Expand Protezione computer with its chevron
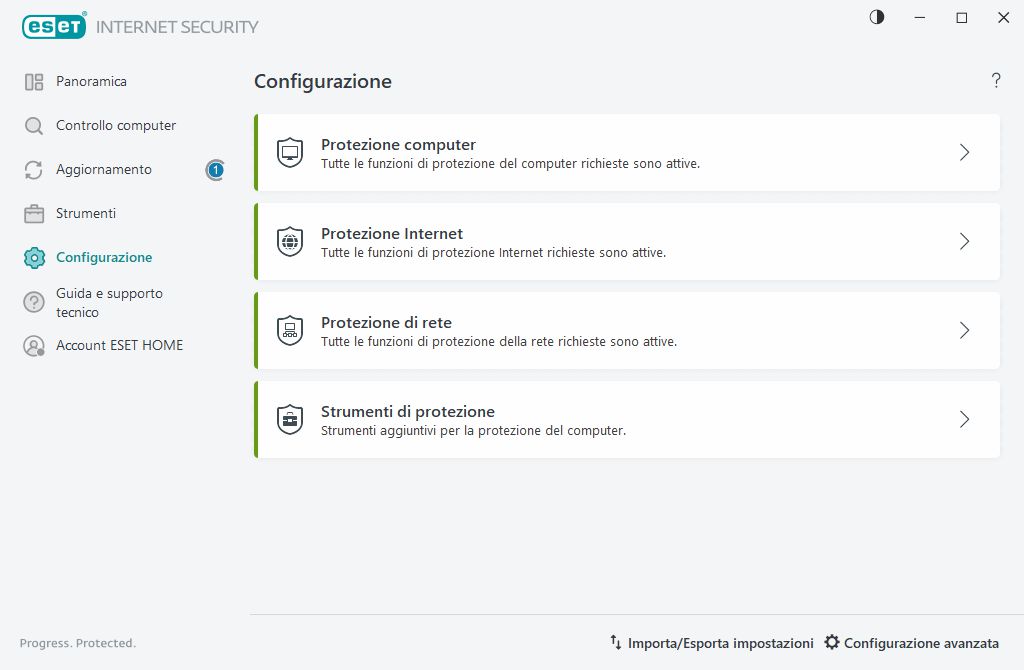Image resolution: width=1024 pixels, height=670 pixels. click(x=964, y=153)
